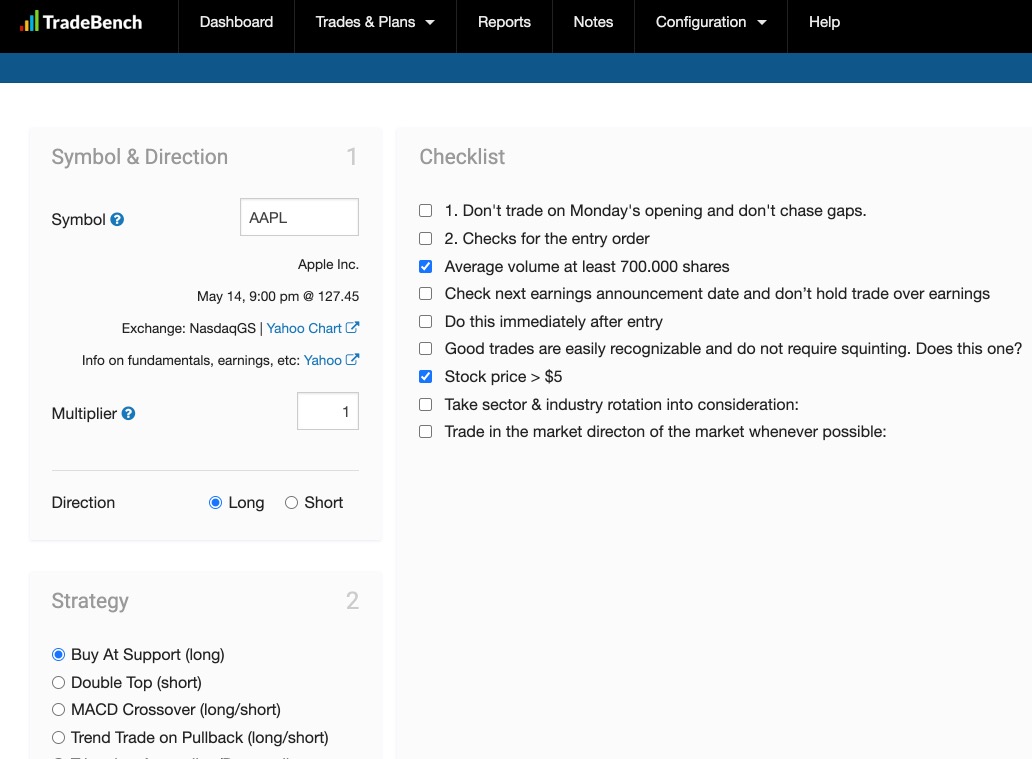Click the external link icon beside Yahoo Chart
The height and width of the screenshot is (759, 1032).
(x=353, y=327)
